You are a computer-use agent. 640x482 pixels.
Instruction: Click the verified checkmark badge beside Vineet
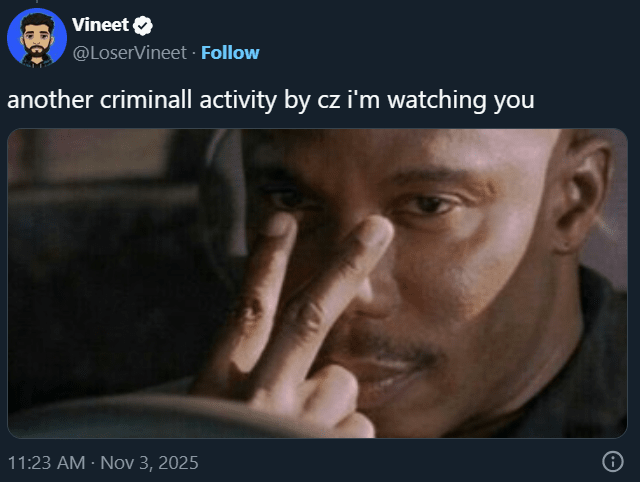pyautogui.click(x=143, y=25)
